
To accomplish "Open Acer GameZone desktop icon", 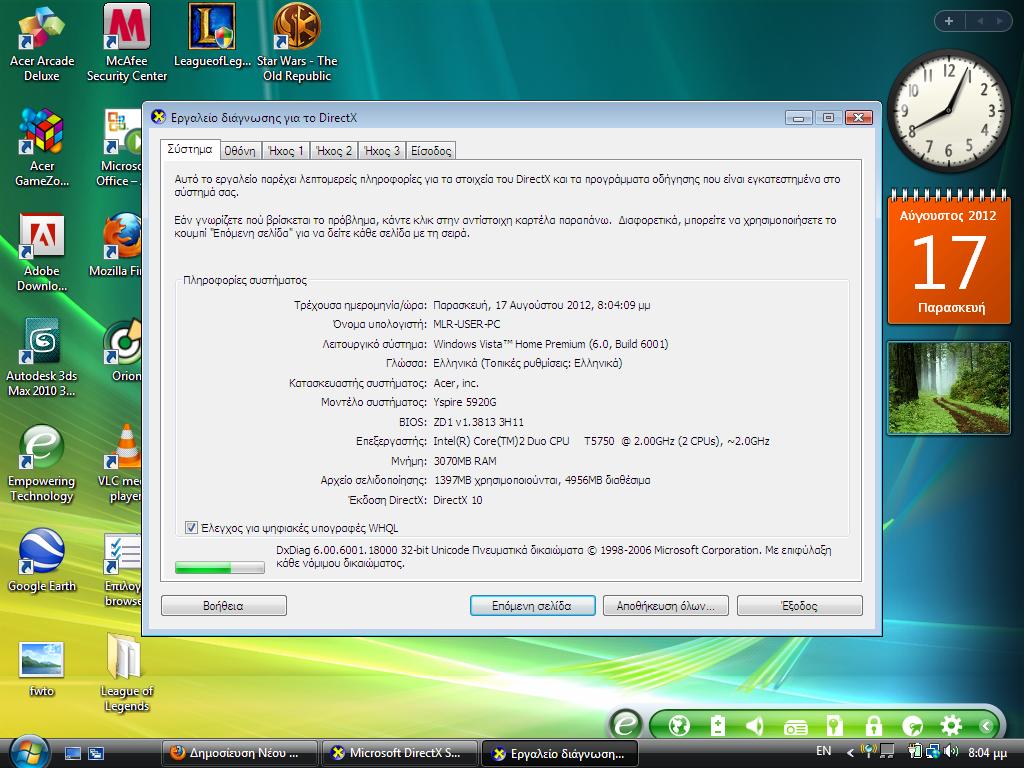I will [x=42, y=149].
